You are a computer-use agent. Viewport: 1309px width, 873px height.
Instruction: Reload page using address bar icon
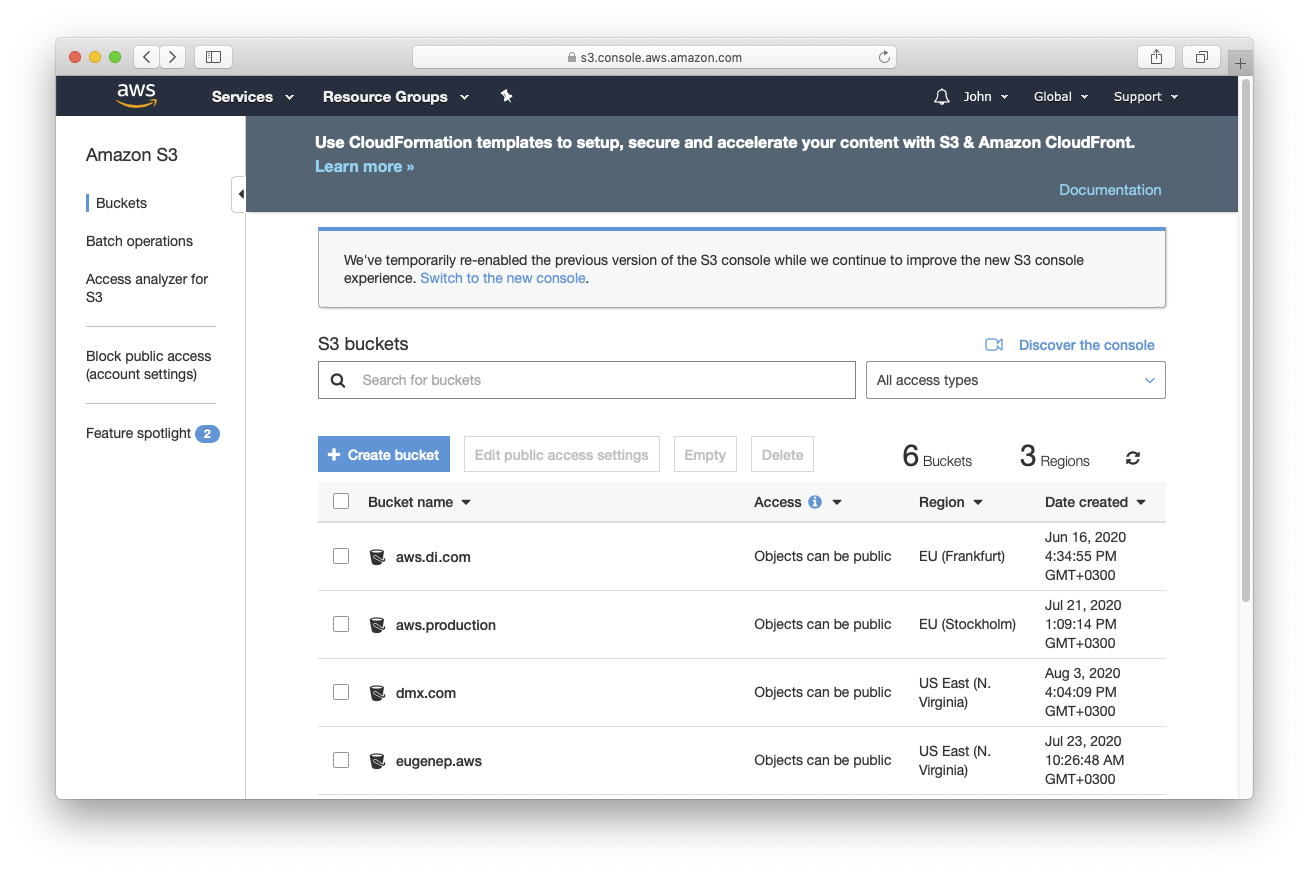coord(884,57)
